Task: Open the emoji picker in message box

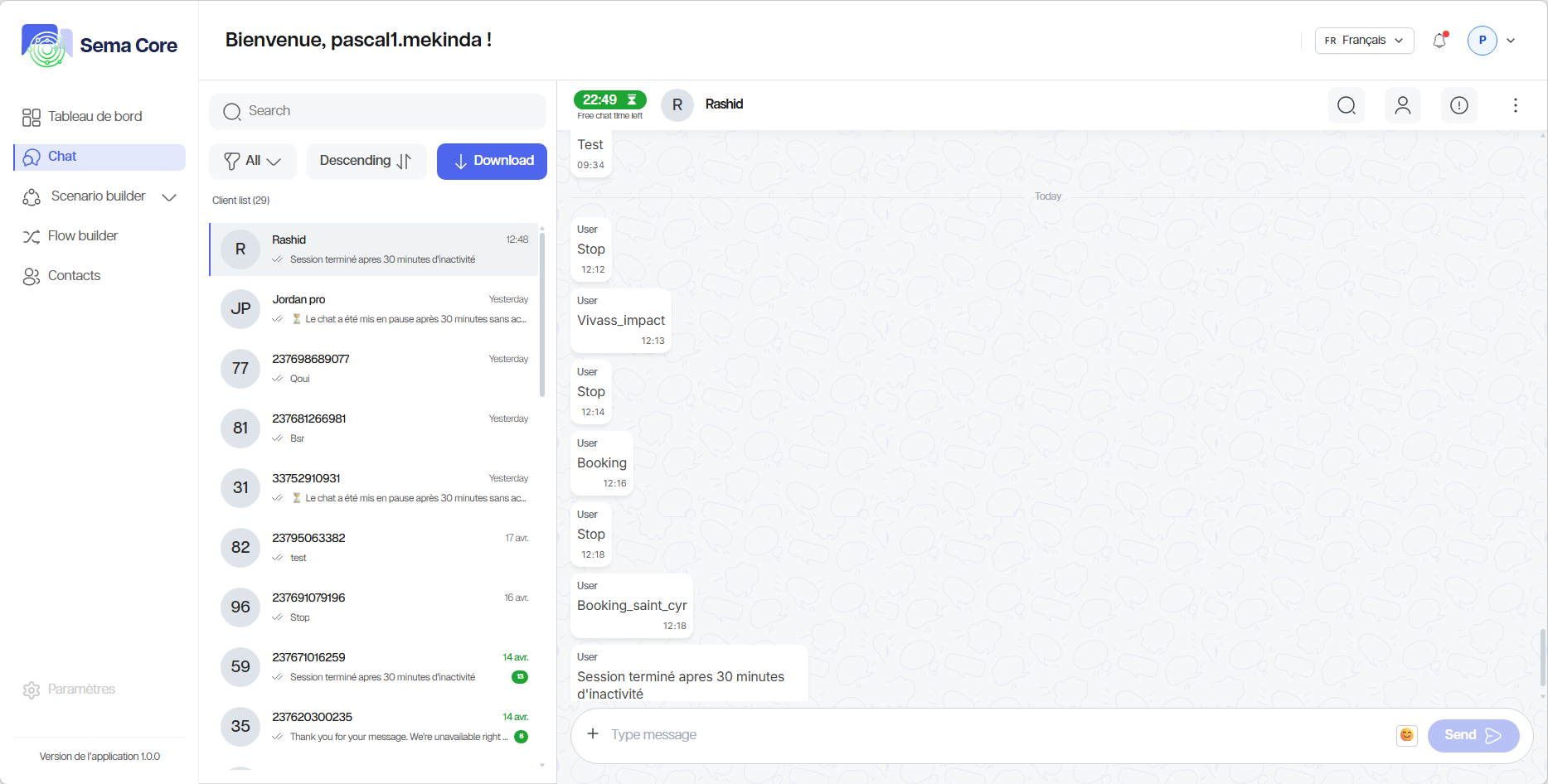Action: pos(1407,735)
